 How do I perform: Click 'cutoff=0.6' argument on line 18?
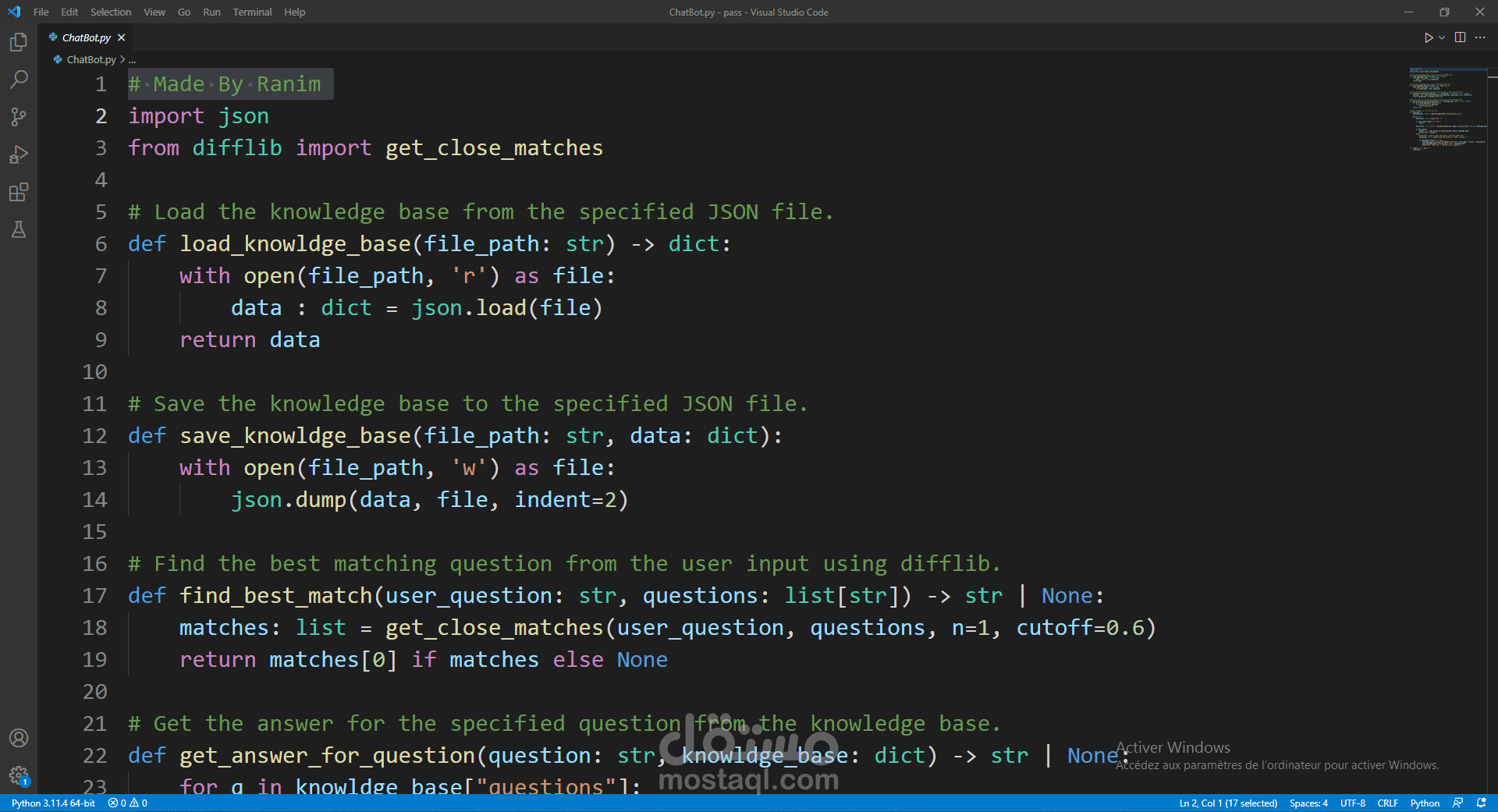[x=1080, y=628]
